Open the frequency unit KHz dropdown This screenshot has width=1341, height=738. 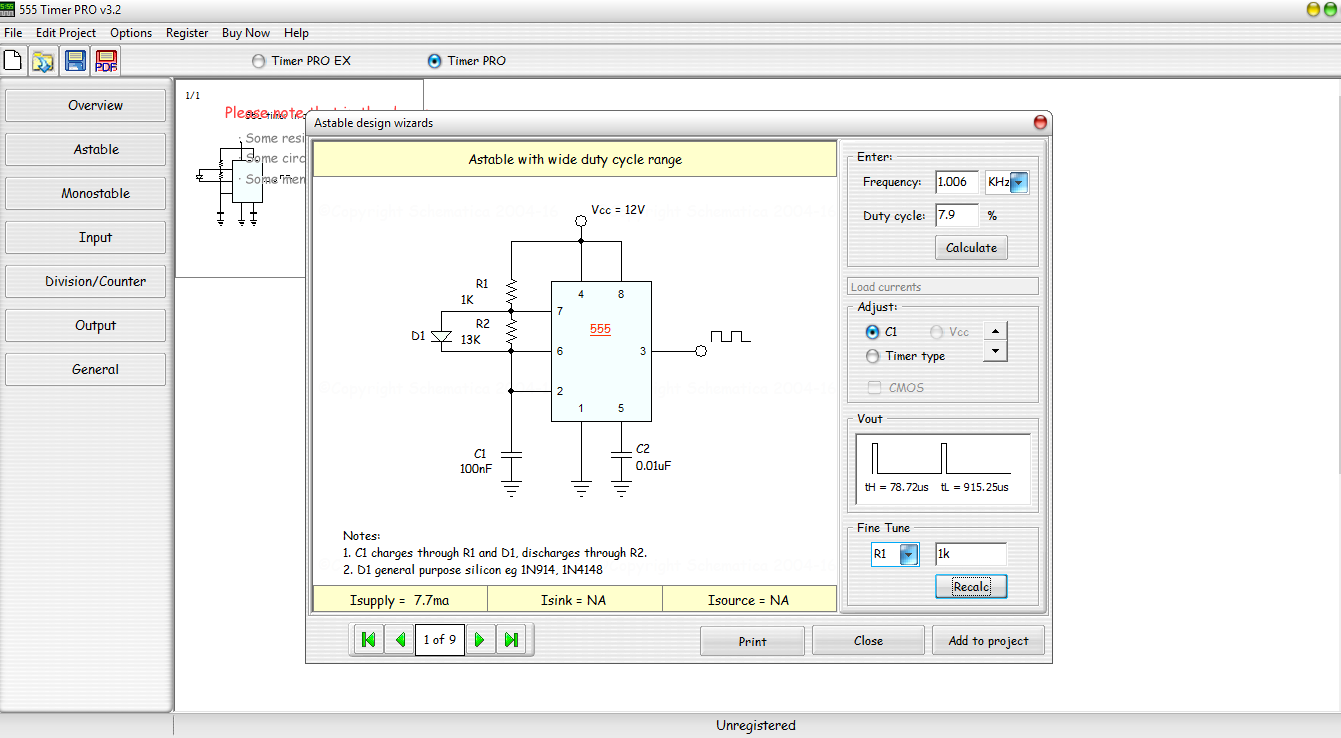(1018, 183)
